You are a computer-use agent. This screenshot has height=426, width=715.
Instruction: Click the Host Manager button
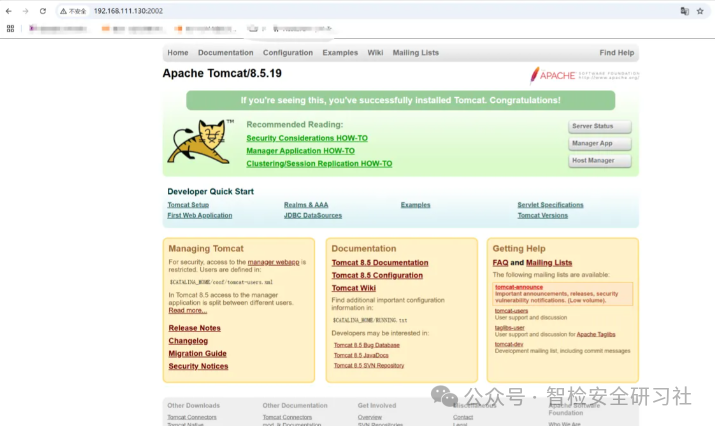(600, 161)
